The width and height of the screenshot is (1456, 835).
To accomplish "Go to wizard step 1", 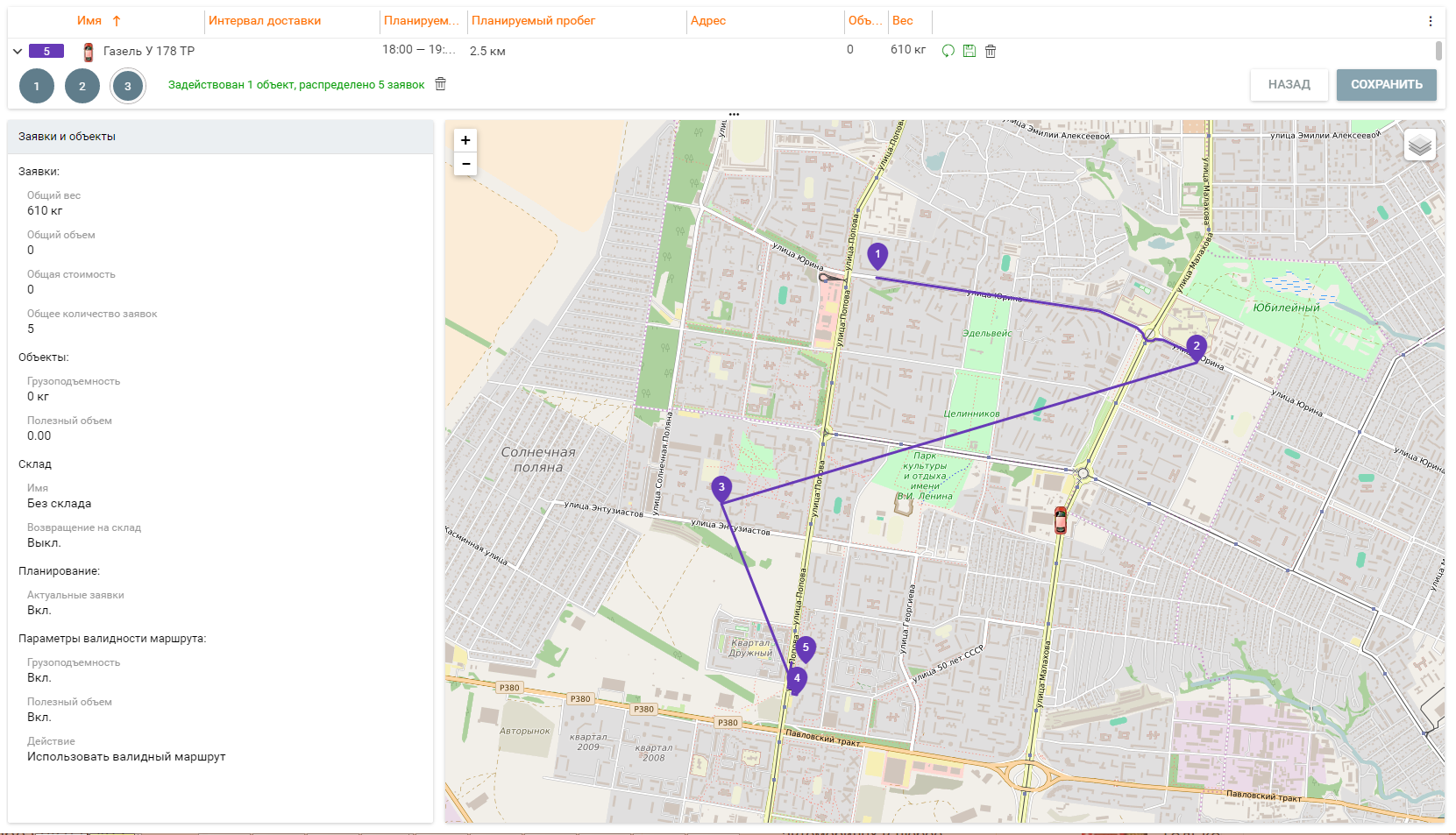I will pyautogui.click(x=37, y=86).
